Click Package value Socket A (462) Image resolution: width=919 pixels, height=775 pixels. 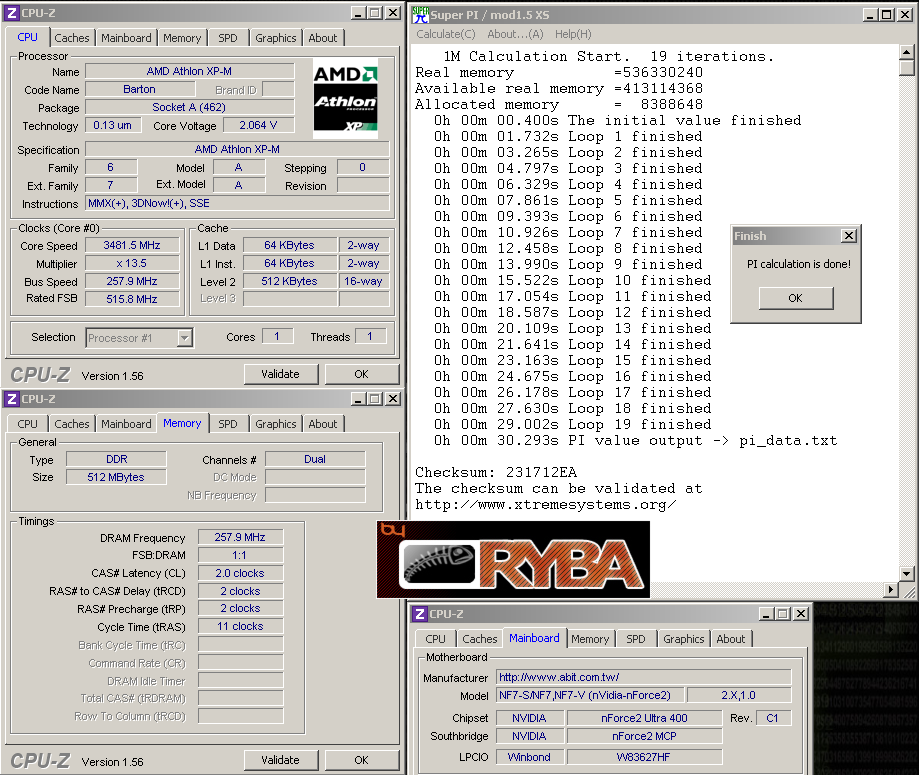(x=189, y=107)
